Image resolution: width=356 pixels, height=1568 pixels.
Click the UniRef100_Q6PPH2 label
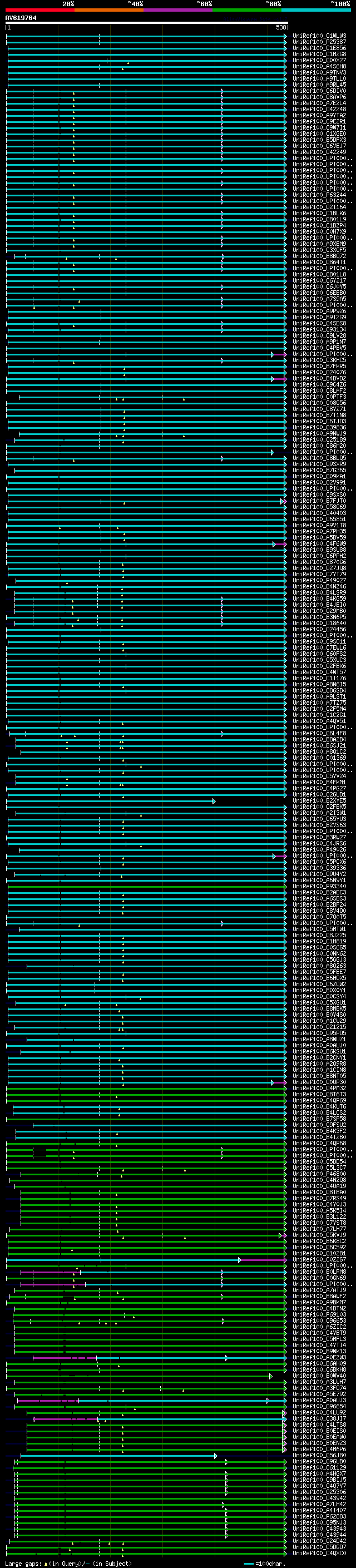tap(319, 556)
